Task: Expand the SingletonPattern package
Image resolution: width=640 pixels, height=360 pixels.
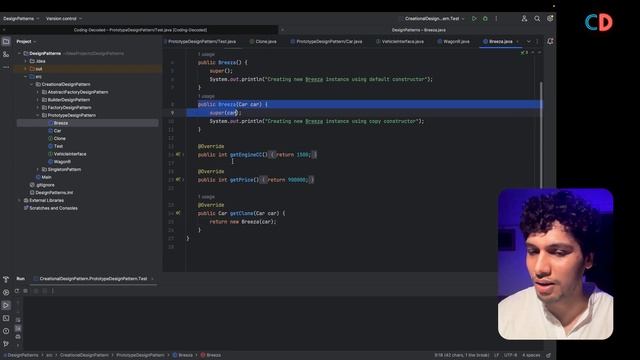Action: 38,169
